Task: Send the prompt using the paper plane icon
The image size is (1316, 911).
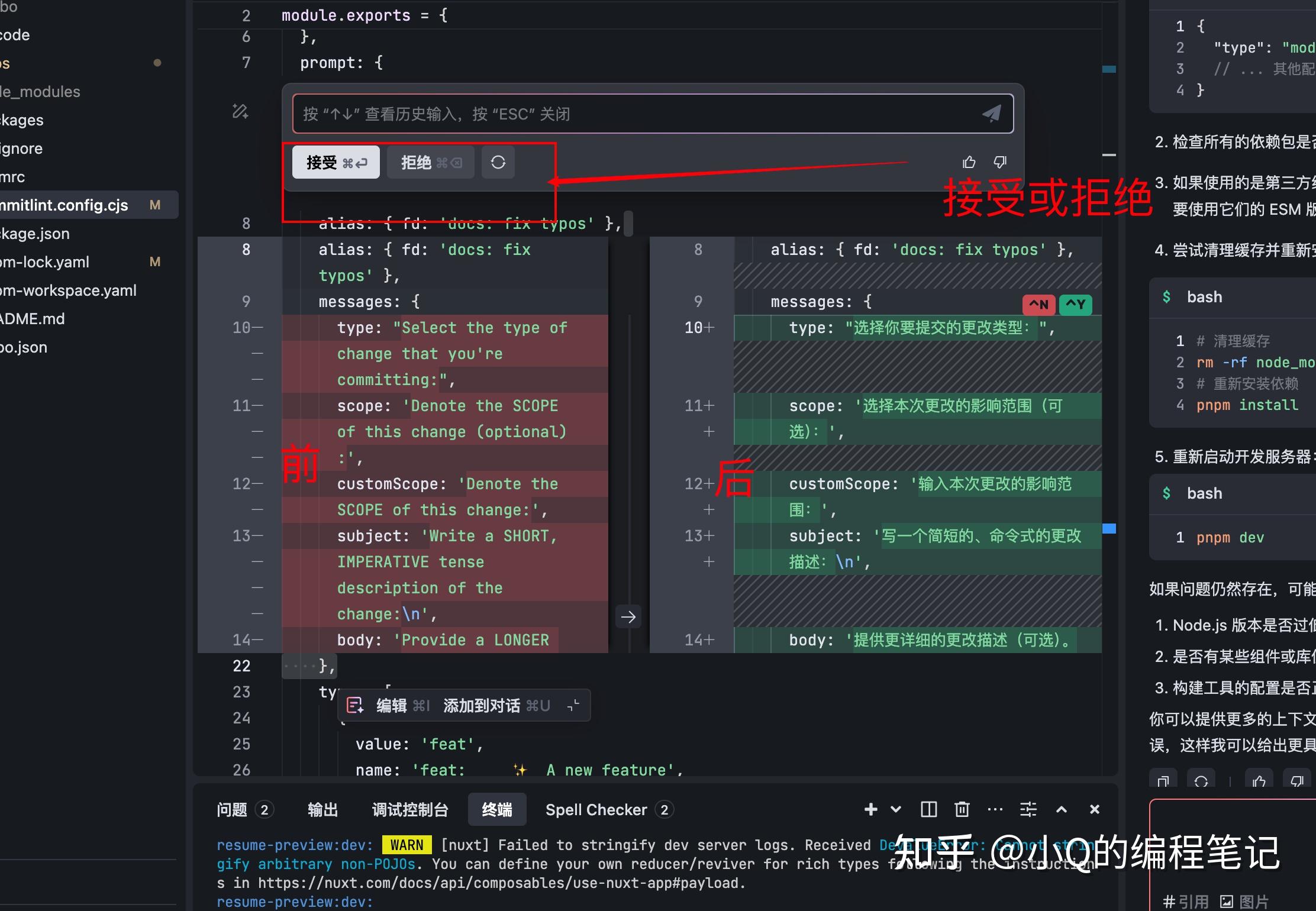Action: [x=992, y=113]
